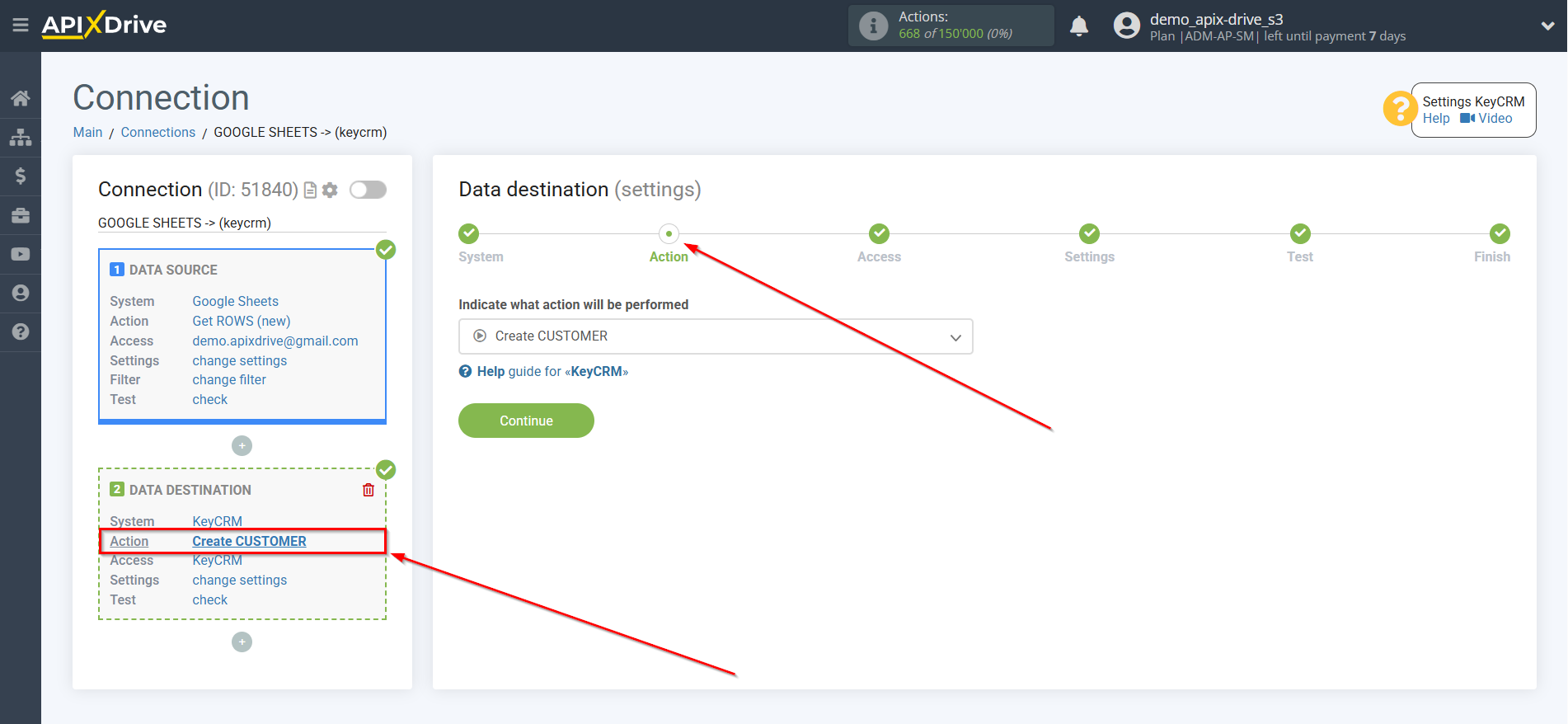Open the Home sidebar icon
The image size is (1568, 724).
pos(21,98)
